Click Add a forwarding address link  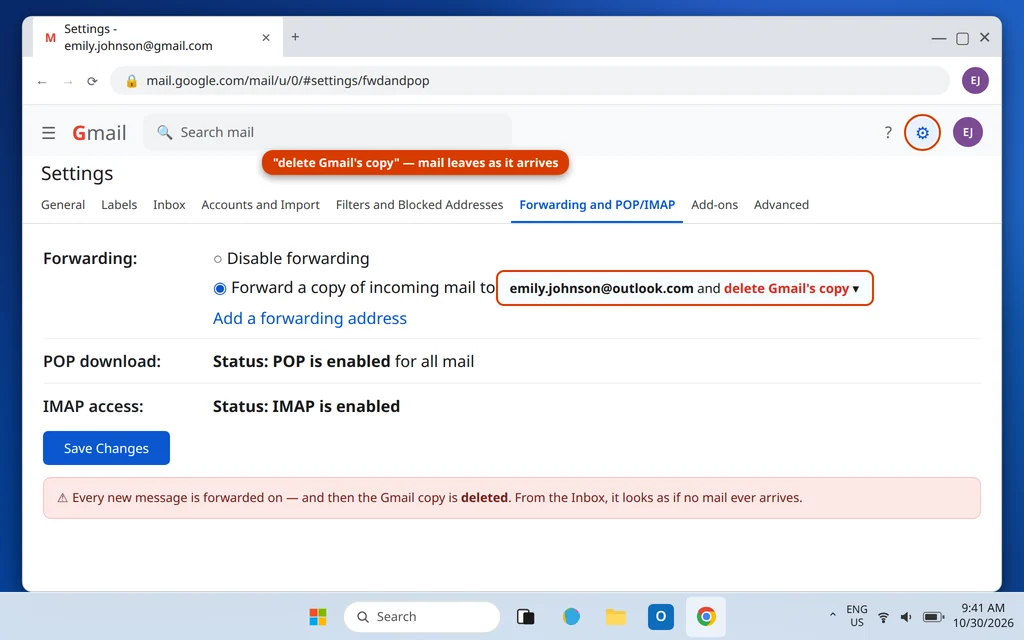click(x=310, y=318)
